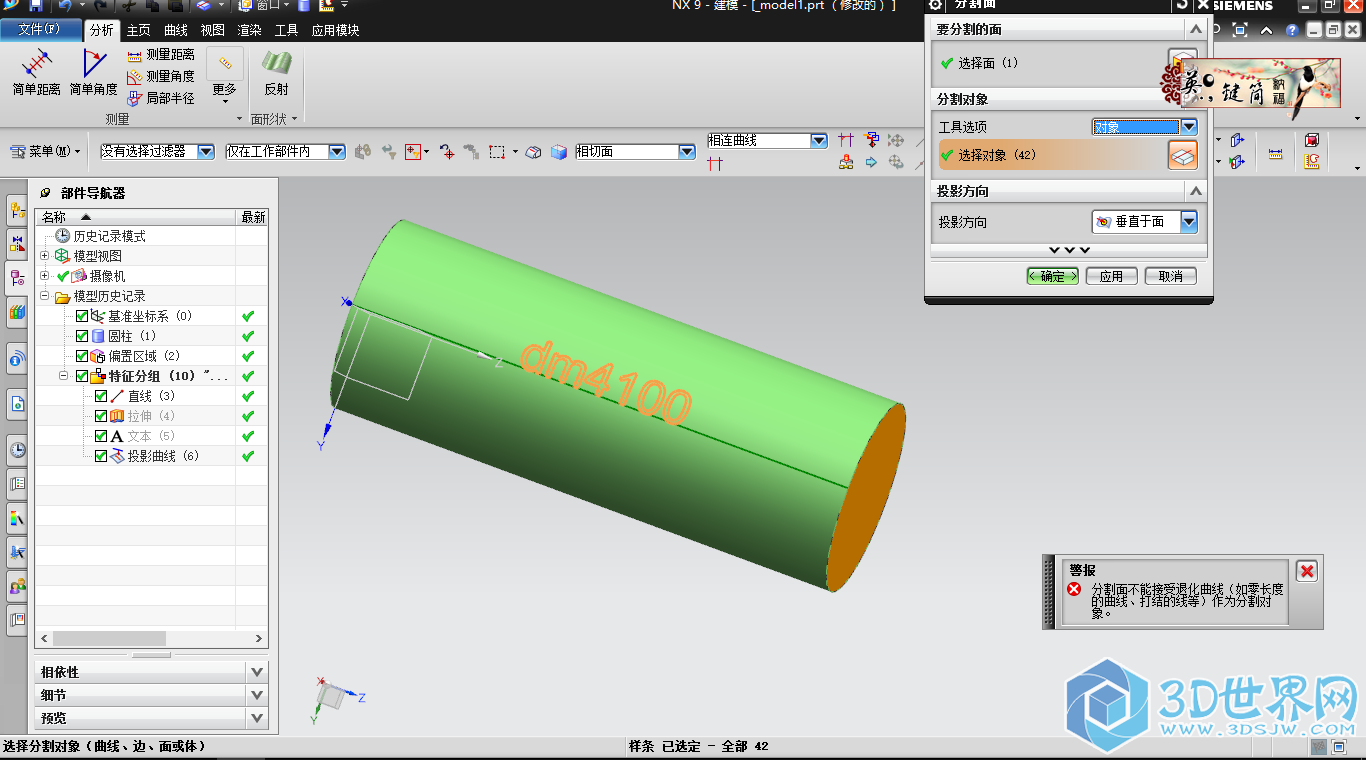Switch to the 视图 ribbon tab

point(213,30)
